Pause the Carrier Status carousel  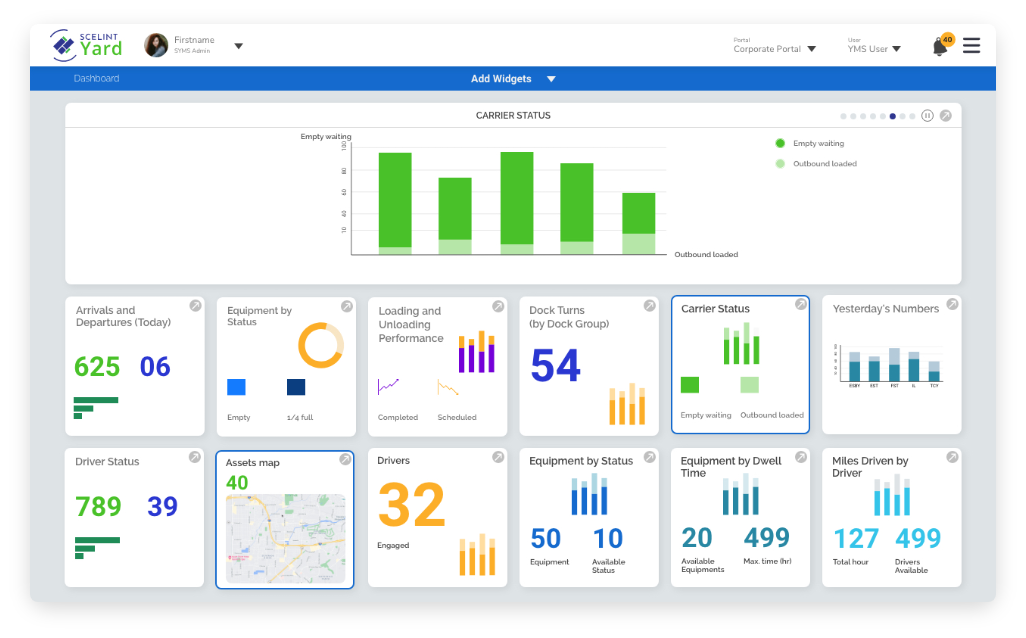pyautogui.click(x=927, y=116)
